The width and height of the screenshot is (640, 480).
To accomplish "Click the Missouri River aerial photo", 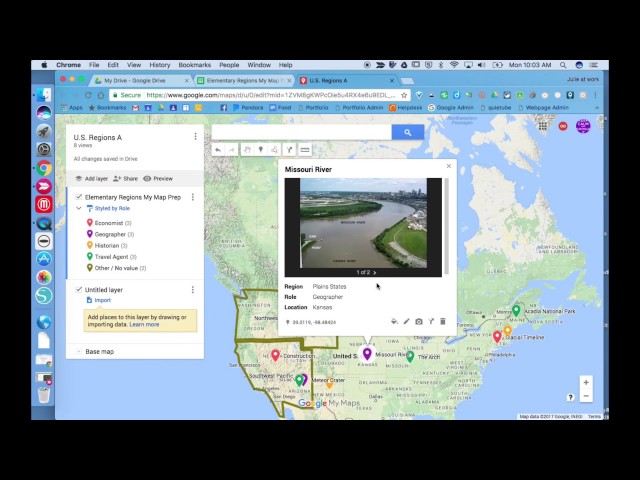I will click(x=363, y=223).
